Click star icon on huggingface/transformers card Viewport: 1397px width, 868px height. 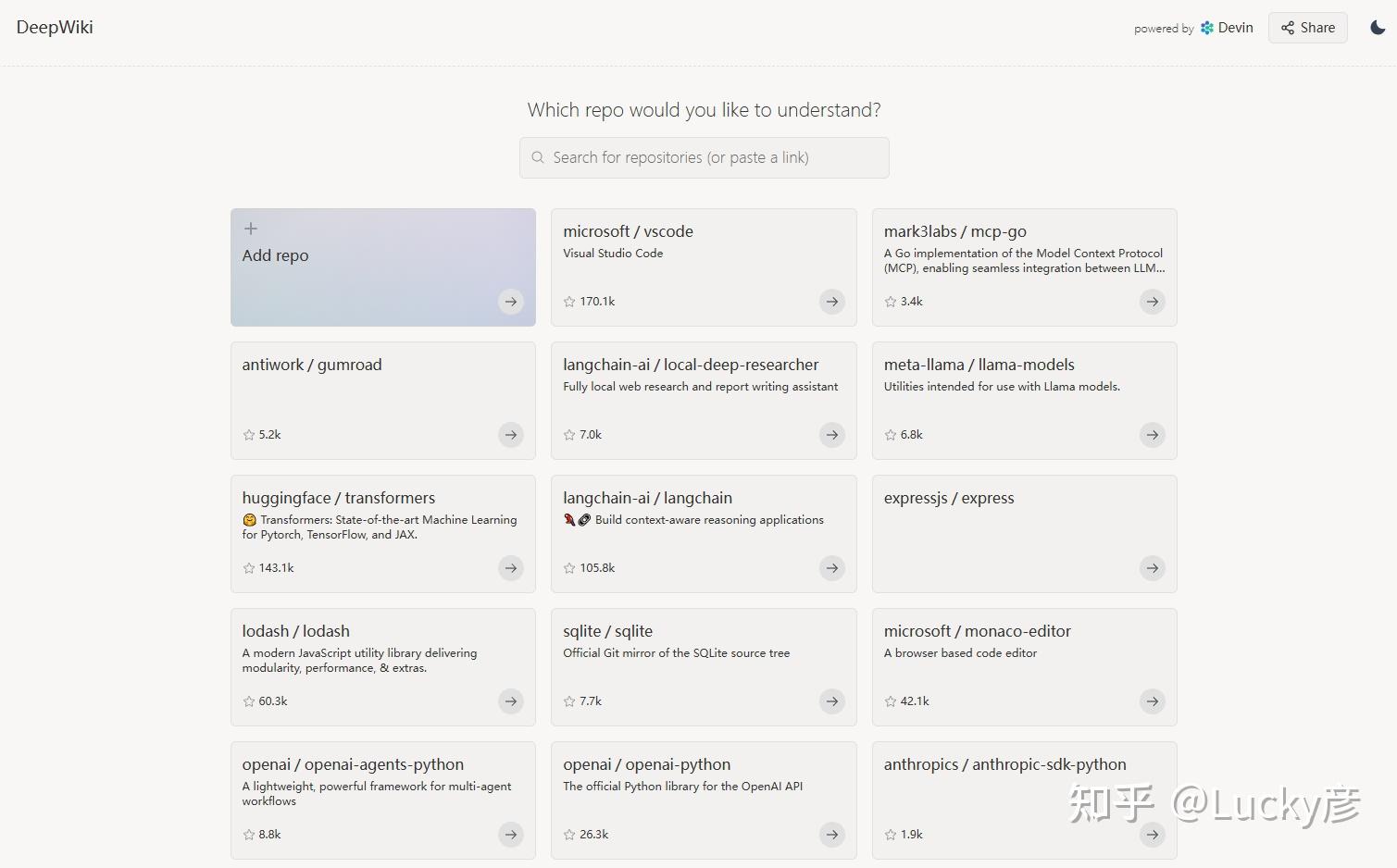[x=249, y=568]
